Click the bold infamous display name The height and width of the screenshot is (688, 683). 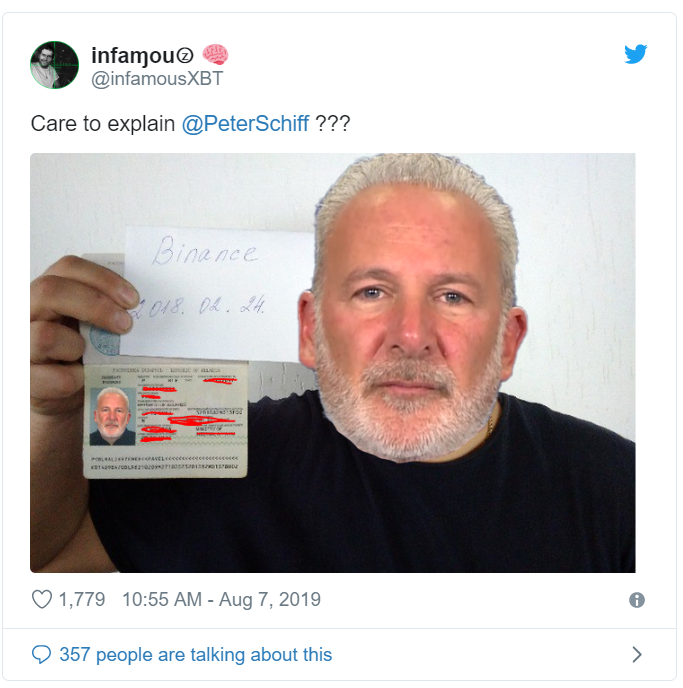pos(142,56)
